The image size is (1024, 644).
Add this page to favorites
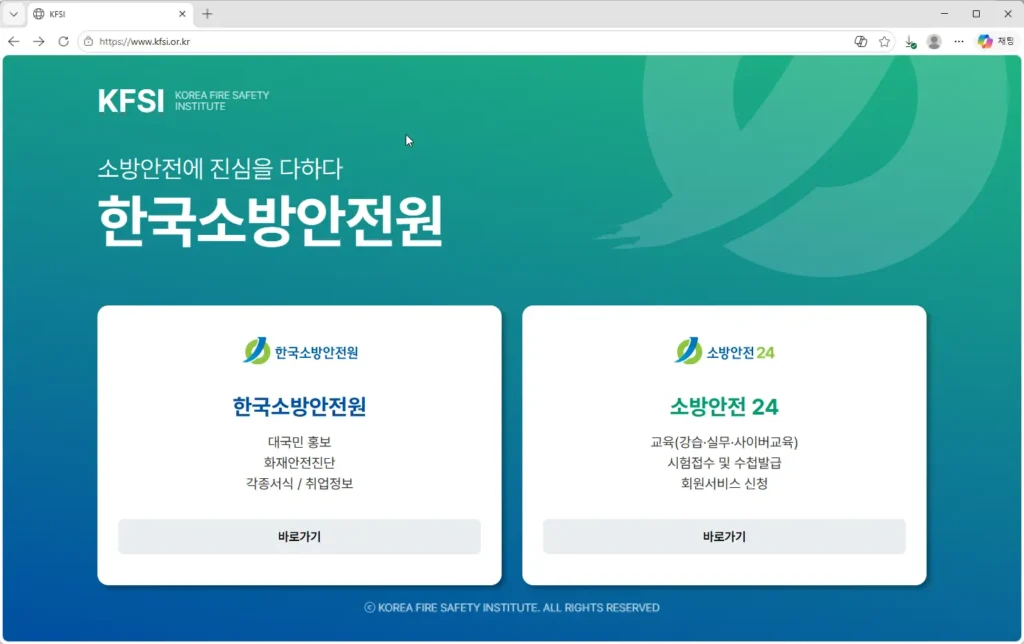pos(884,41)
